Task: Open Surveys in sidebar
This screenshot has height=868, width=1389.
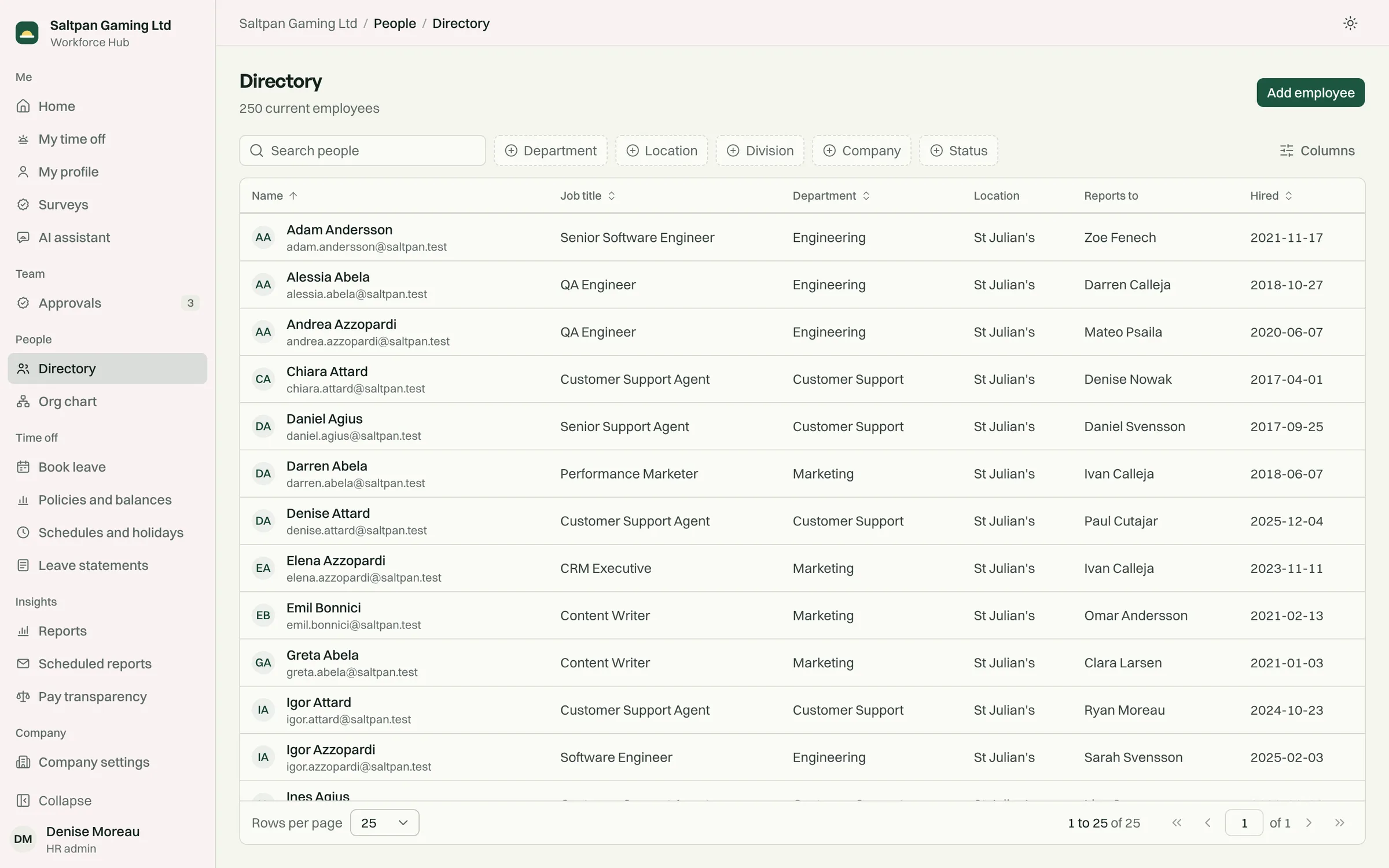Action: coord(107,205)
